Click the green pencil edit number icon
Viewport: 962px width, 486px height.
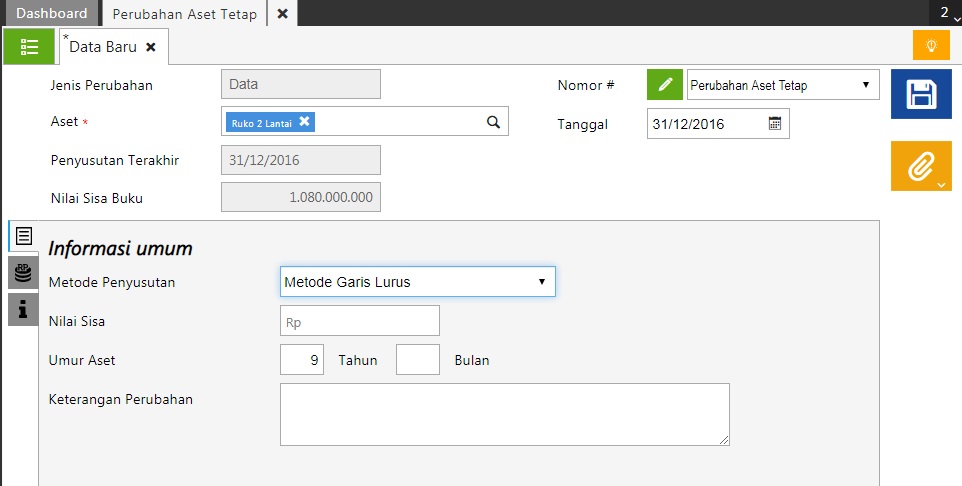point(665,85)
